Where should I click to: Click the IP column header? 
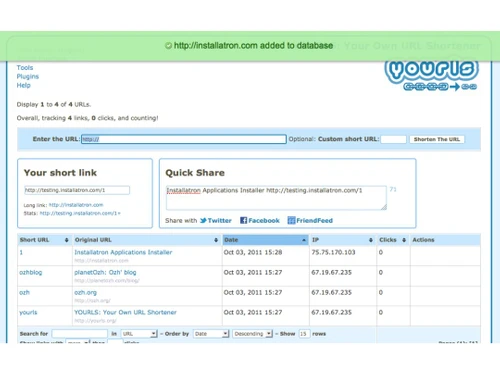click(343, 240)
